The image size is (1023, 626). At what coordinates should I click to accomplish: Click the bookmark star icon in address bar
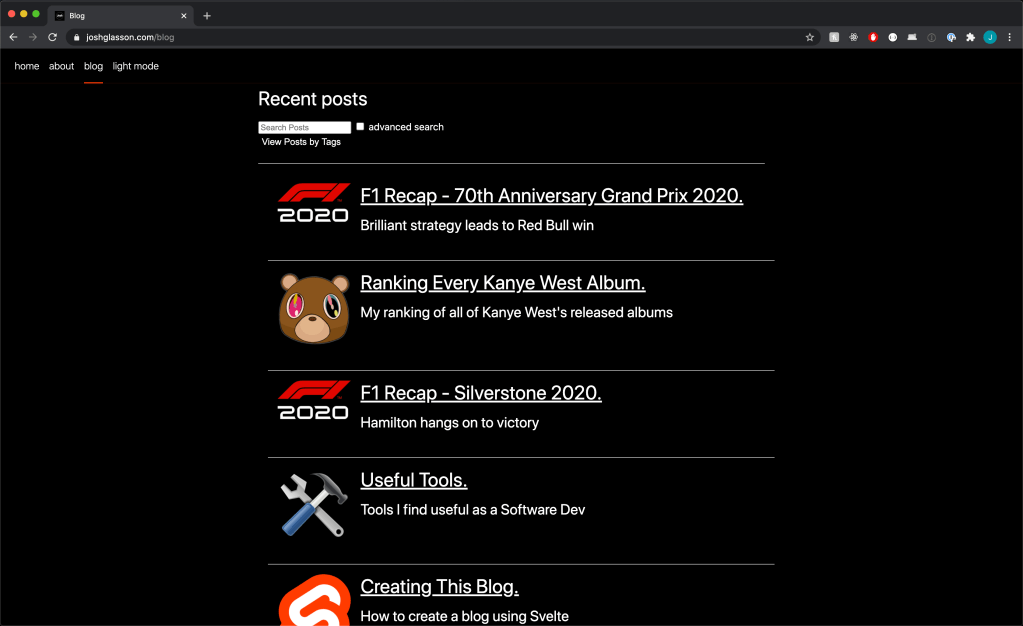809,37
